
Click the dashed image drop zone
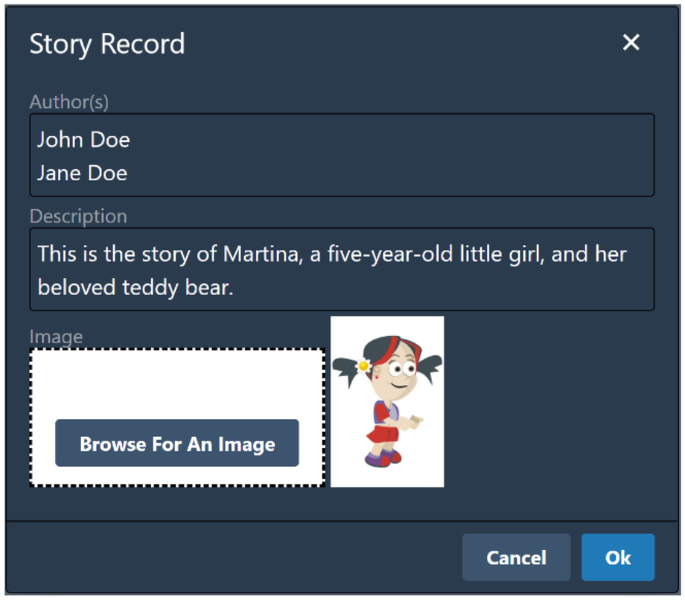pos(177,417)
